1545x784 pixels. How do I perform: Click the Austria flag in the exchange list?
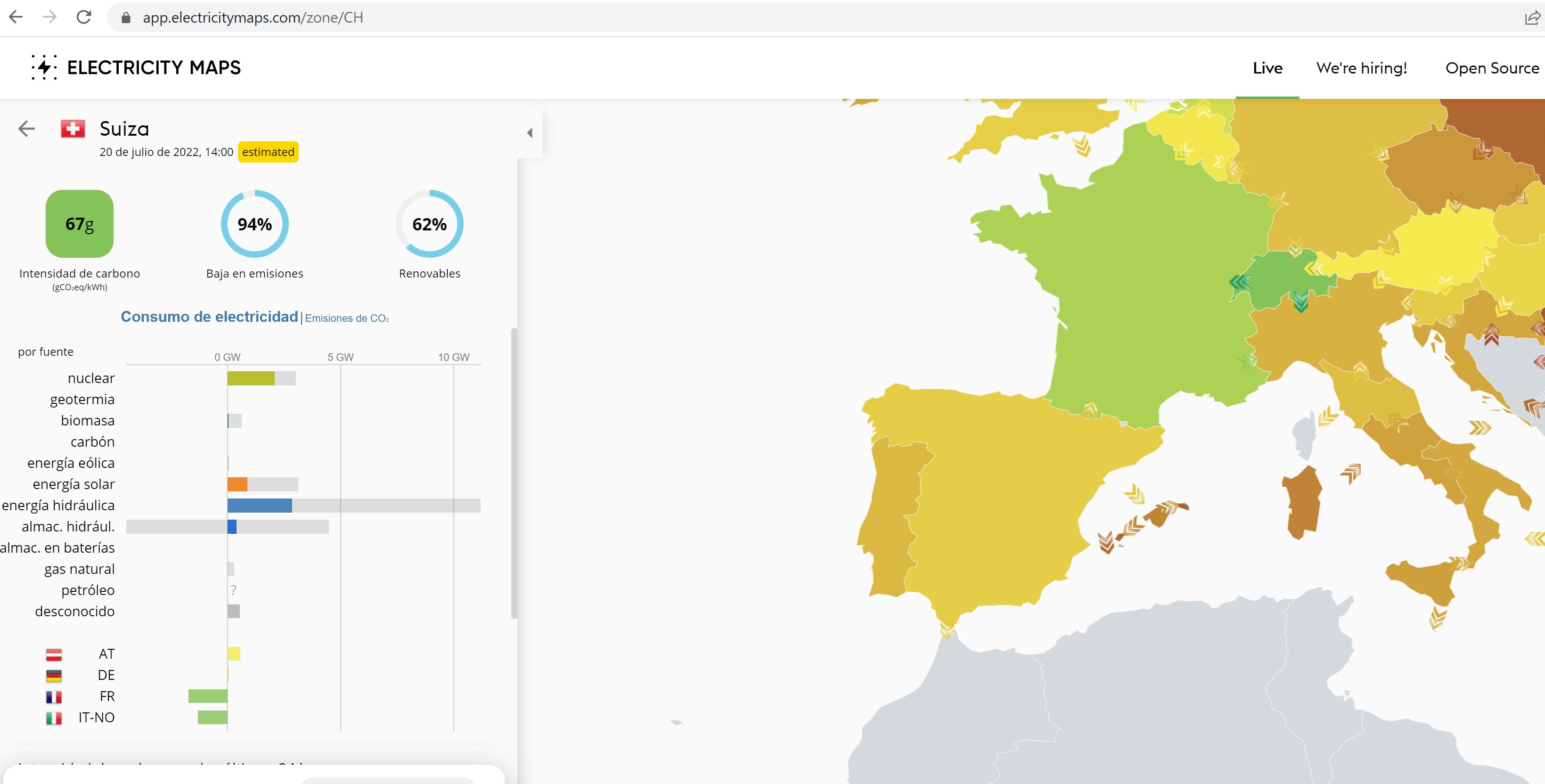[54, 654]
